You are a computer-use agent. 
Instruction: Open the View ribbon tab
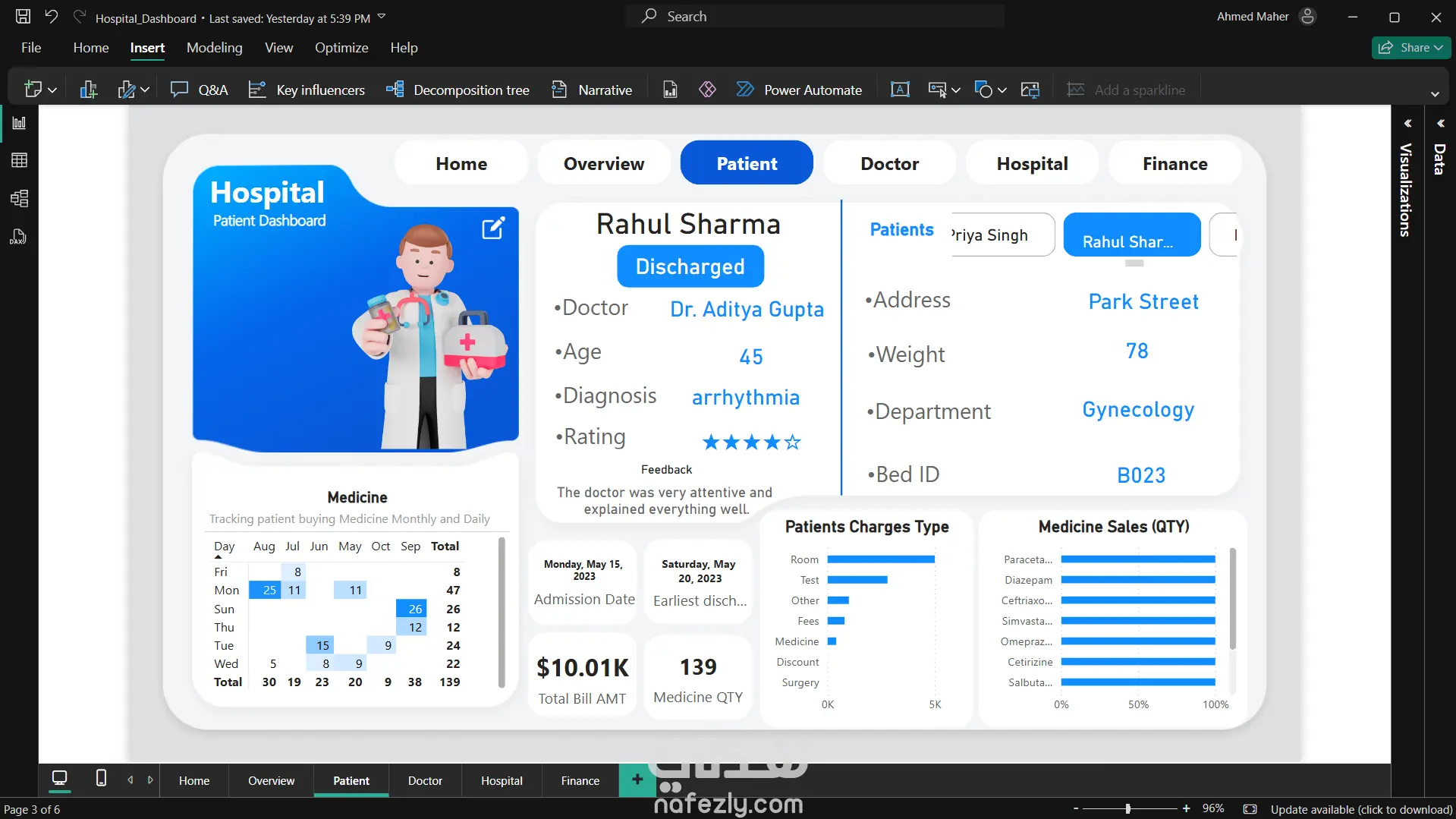coord(278,47)
